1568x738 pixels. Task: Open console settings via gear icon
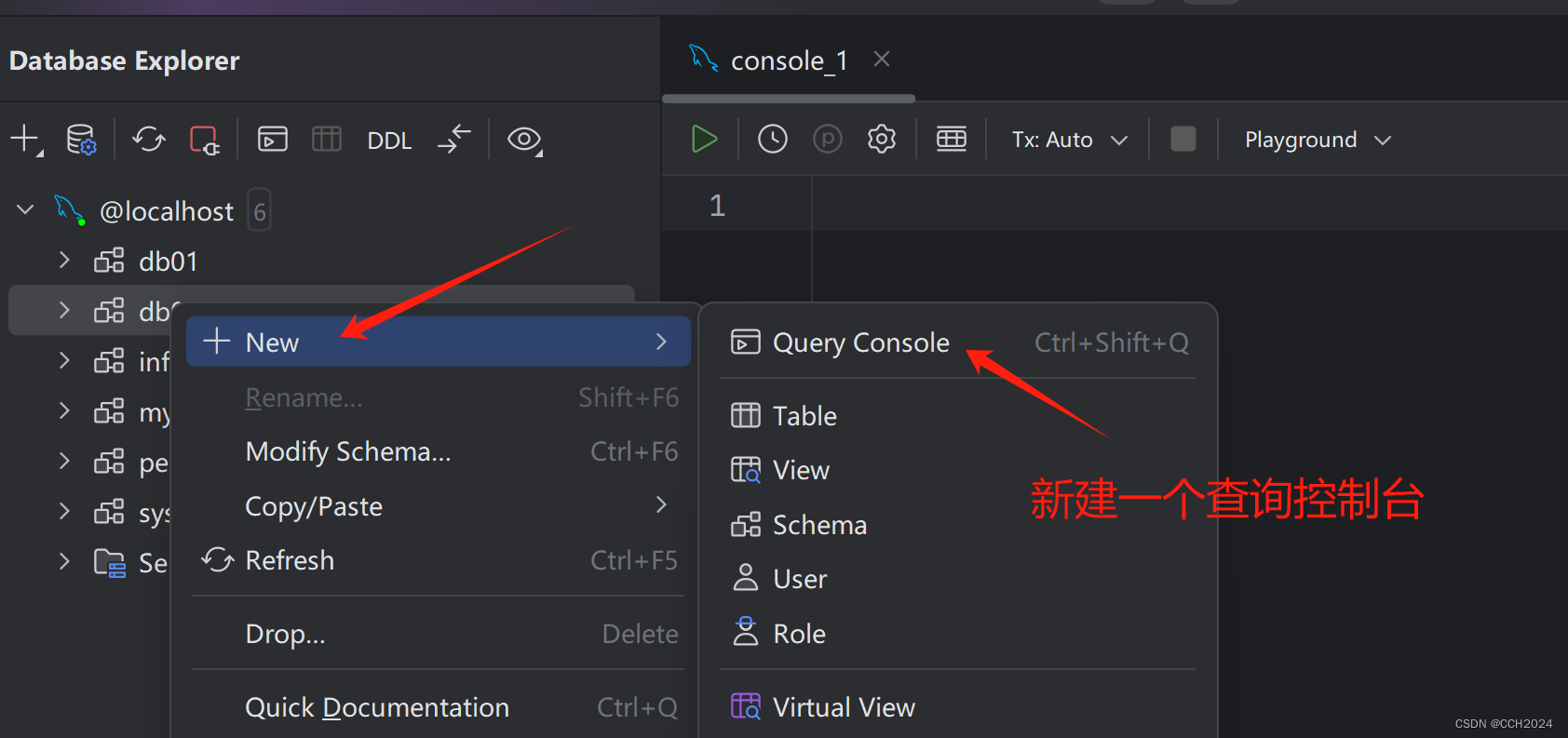(x=881, y=138)
